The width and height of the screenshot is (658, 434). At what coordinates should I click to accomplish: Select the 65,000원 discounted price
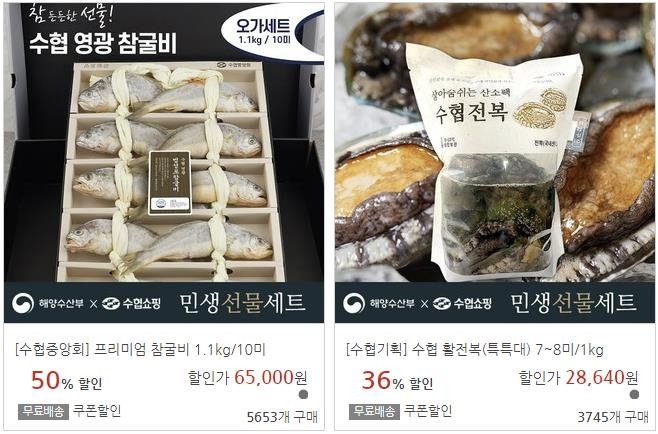[271, 377]
